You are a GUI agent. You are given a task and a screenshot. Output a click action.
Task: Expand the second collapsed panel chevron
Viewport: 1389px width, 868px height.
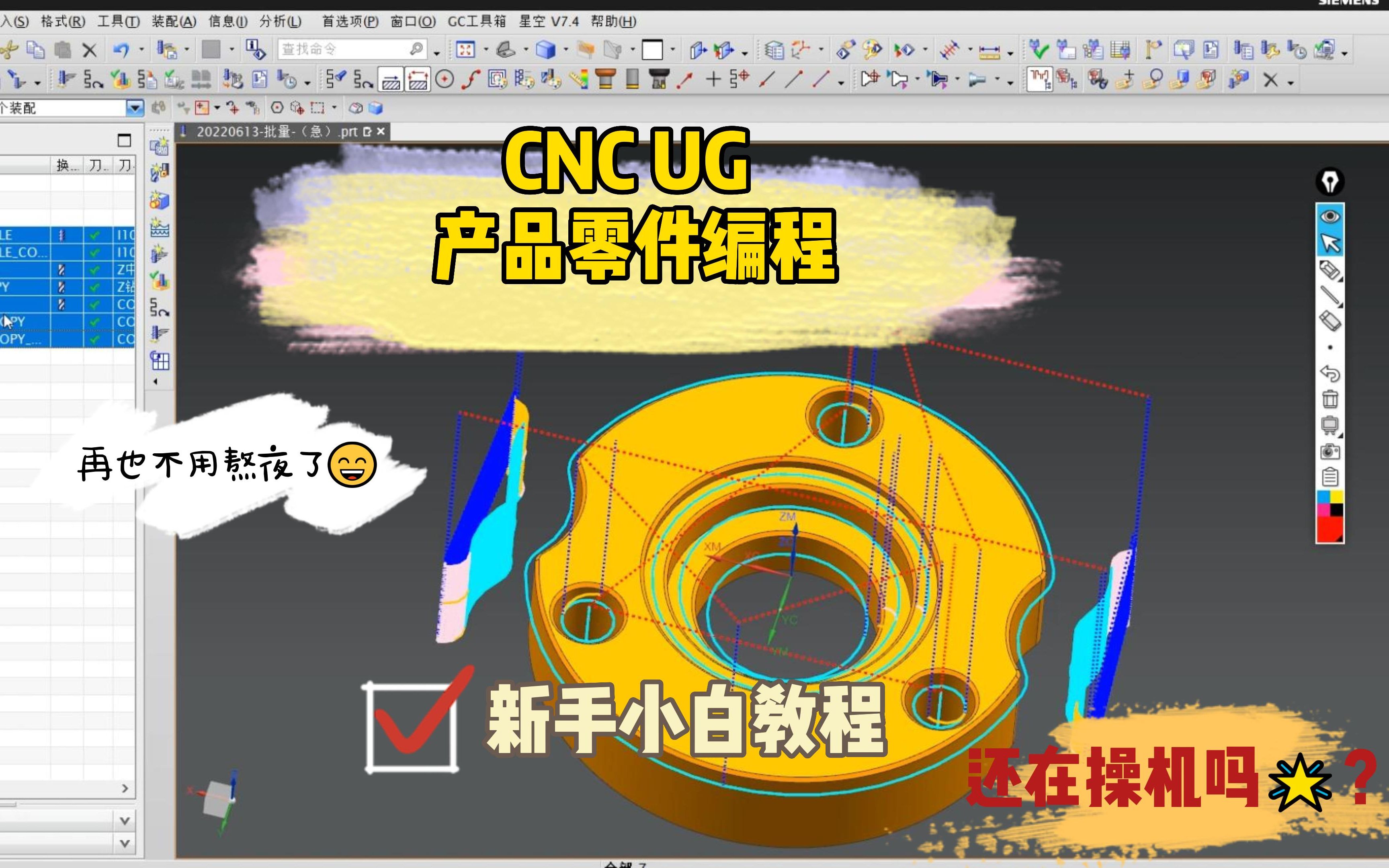click(x=125, y=844)
